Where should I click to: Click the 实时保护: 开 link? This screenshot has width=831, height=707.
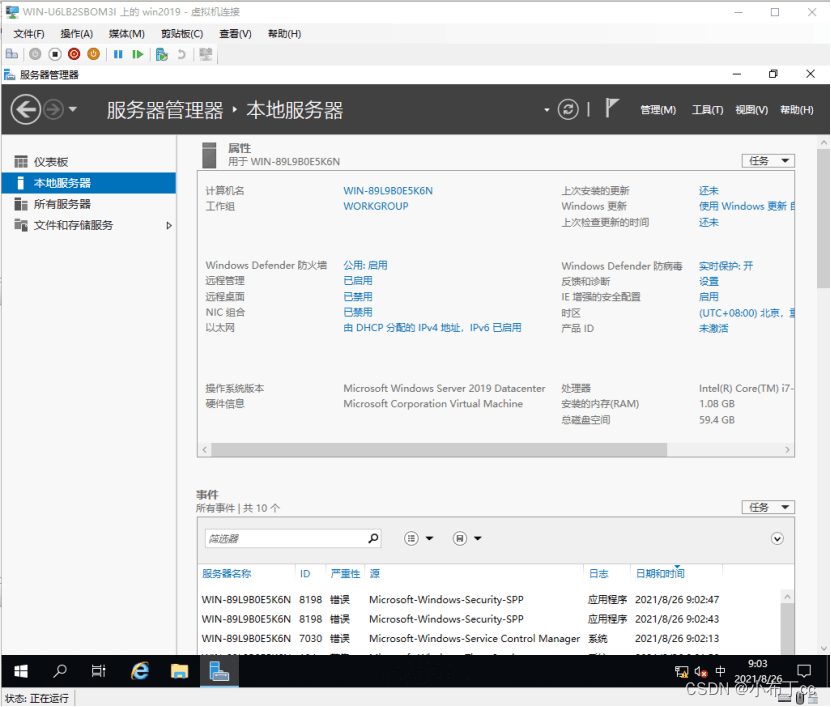[726, 266]
